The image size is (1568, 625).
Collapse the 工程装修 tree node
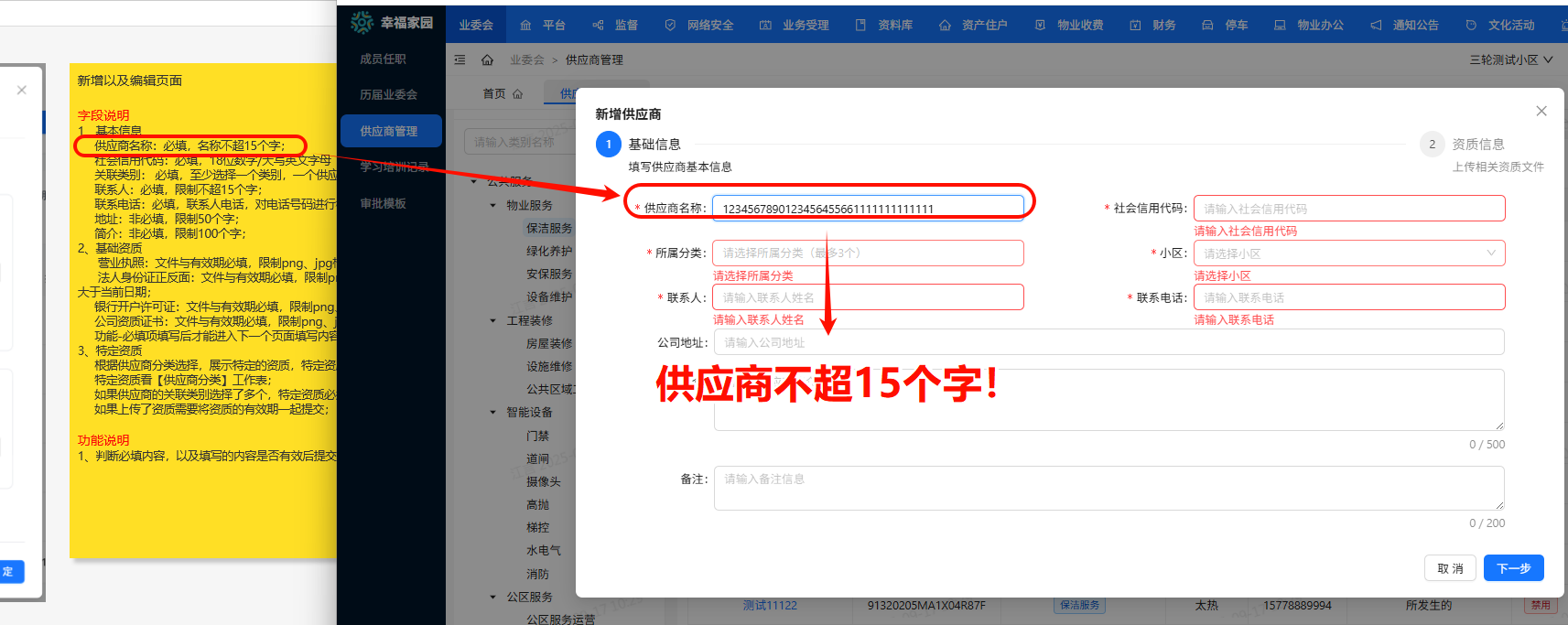492,320
